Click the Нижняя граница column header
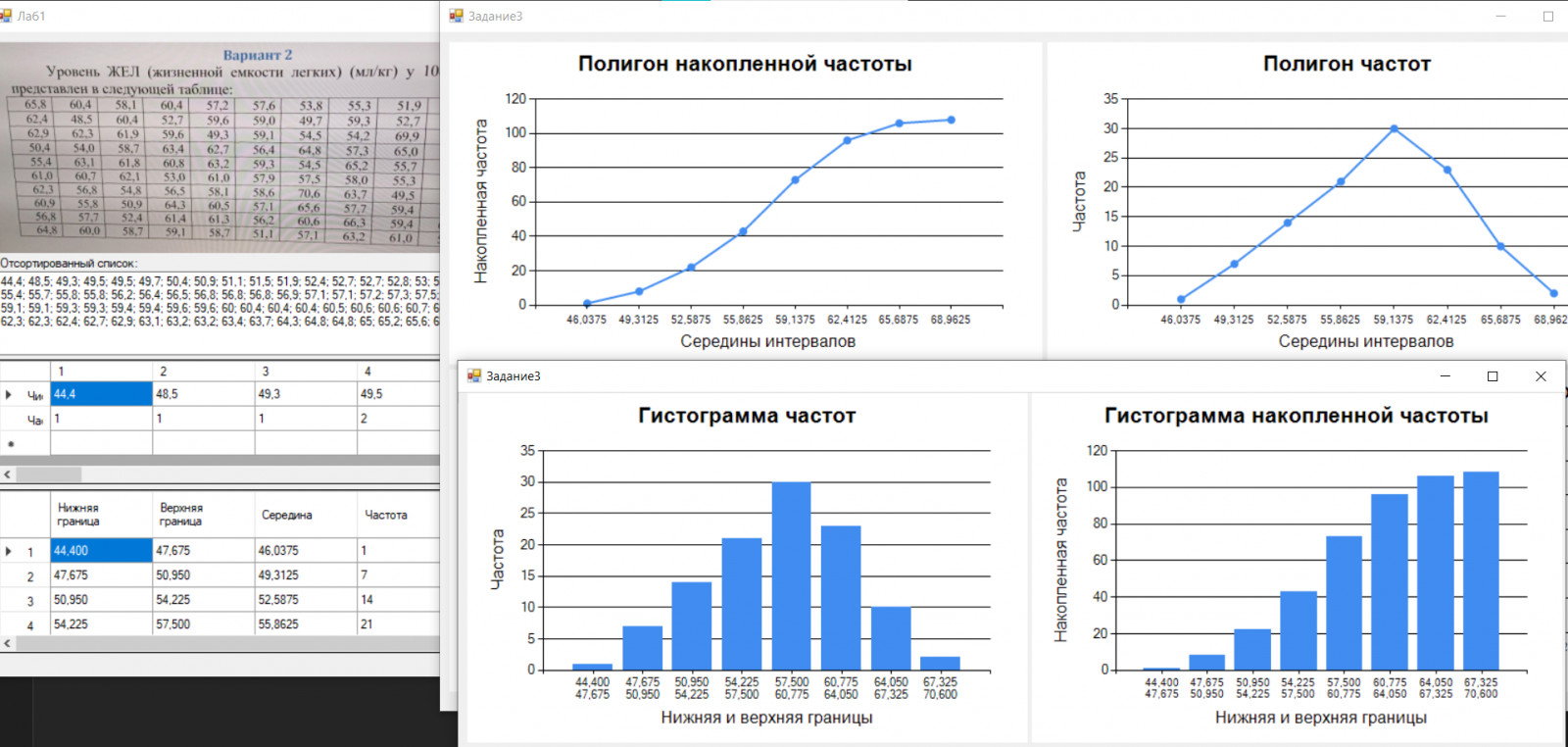 102,515
